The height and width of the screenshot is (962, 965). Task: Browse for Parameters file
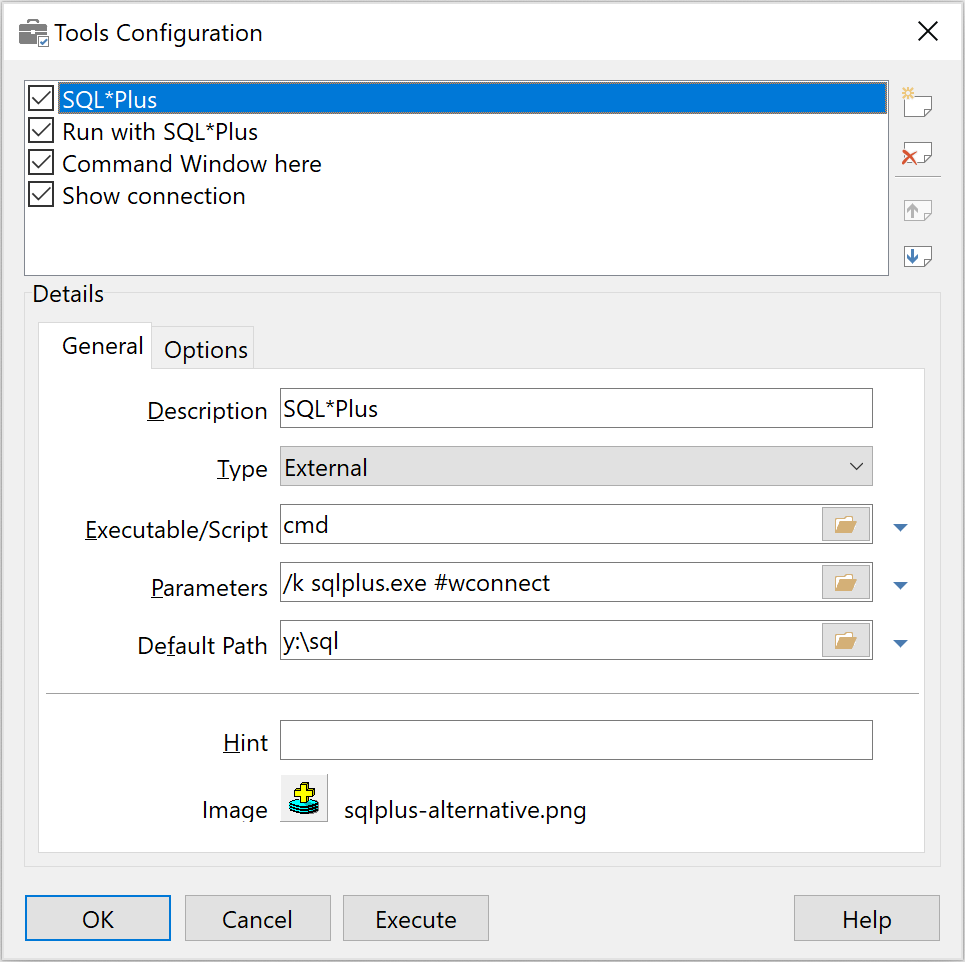coord(846,582)
